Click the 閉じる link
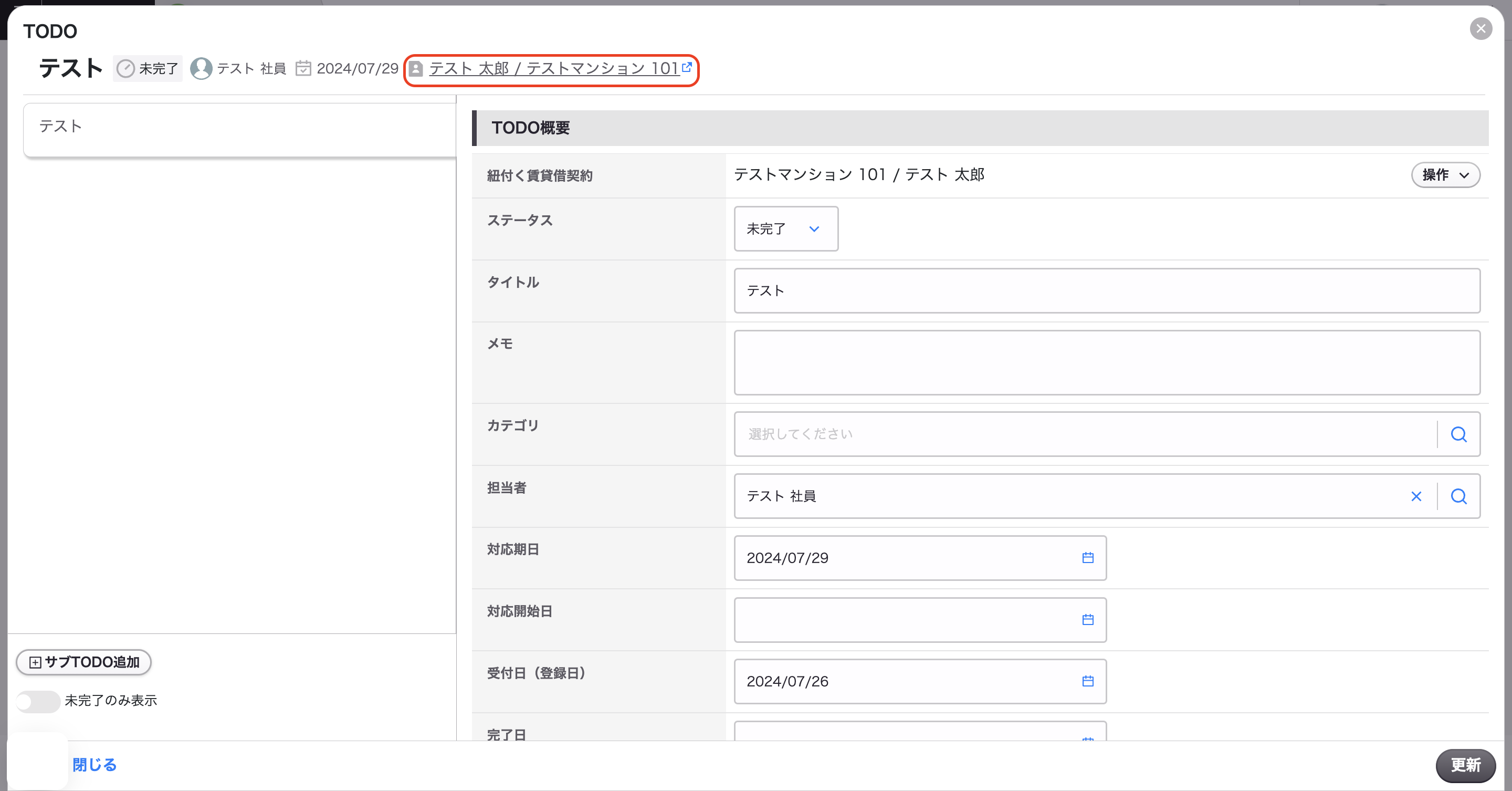The width and height of the screenshot is (1512, 791). tap(94, 765)
